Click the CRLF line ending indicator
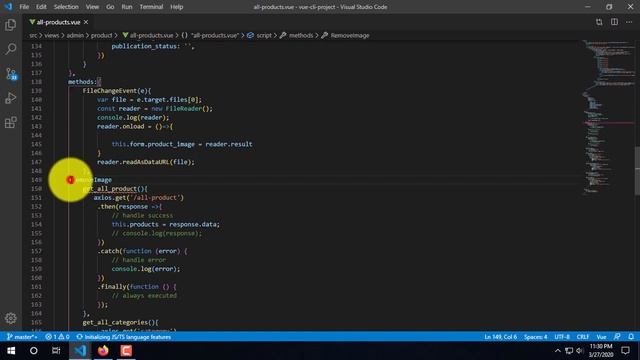The width and height of the screenshot is (640, 360). point(583,337)
